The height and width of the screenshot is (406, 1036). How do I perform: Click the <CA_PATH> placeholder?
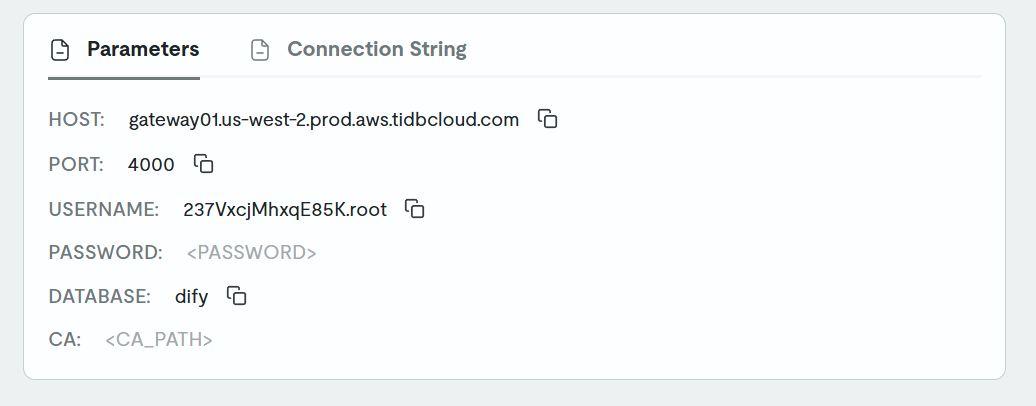(159, 340)
